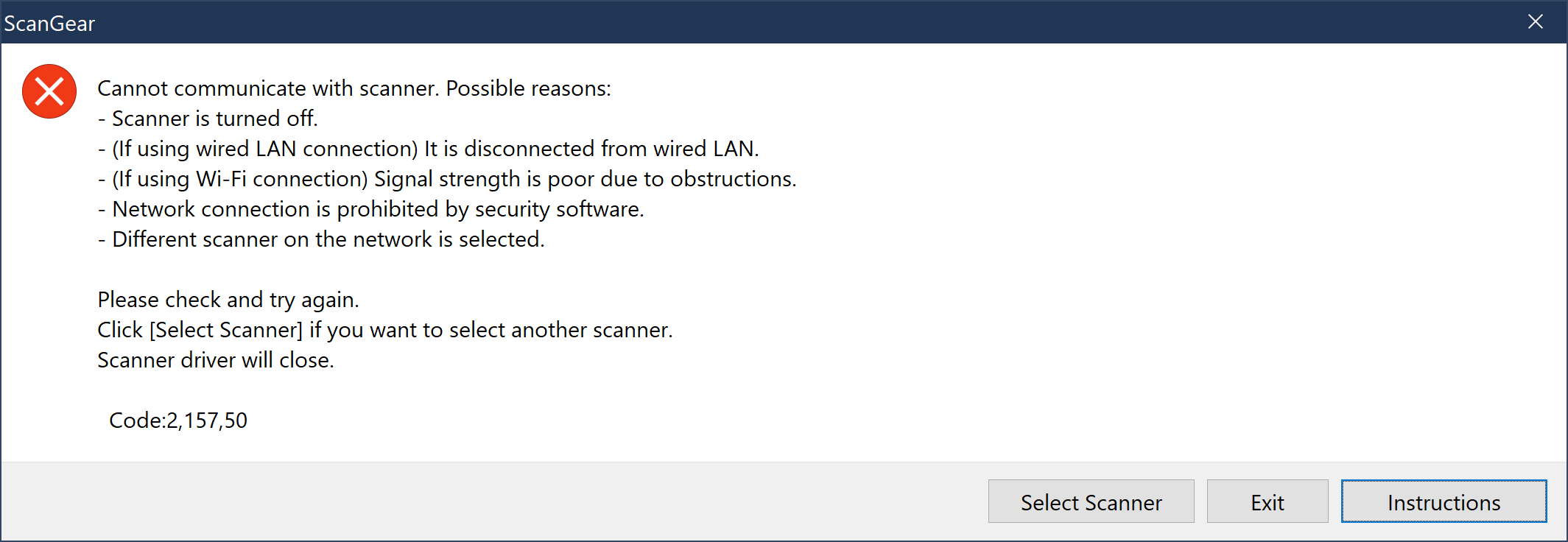Click the security software reason text

(371, 208)
